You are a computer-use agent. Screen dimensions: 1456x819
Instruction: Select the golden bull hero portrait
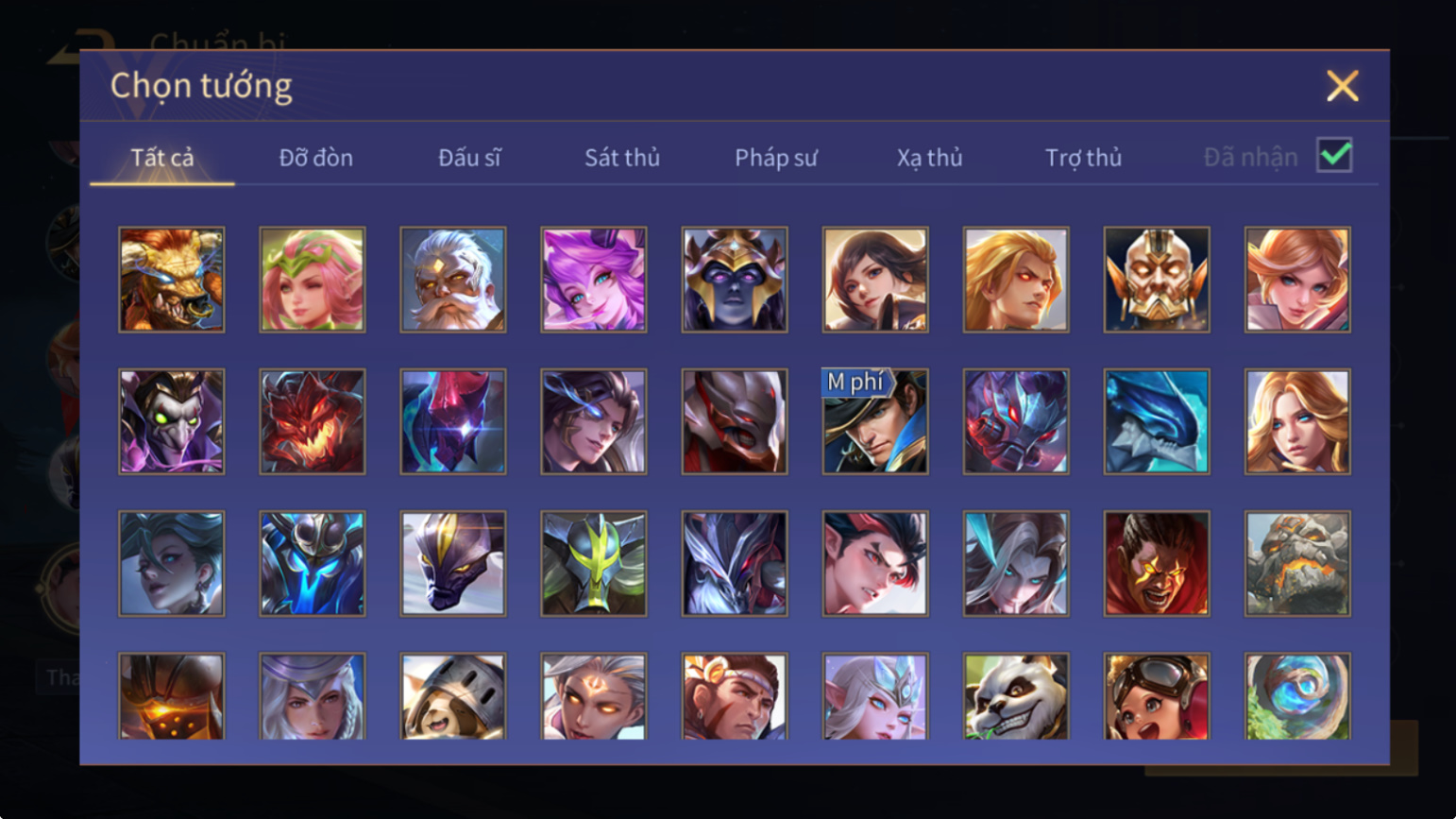[x=172, y=280]
